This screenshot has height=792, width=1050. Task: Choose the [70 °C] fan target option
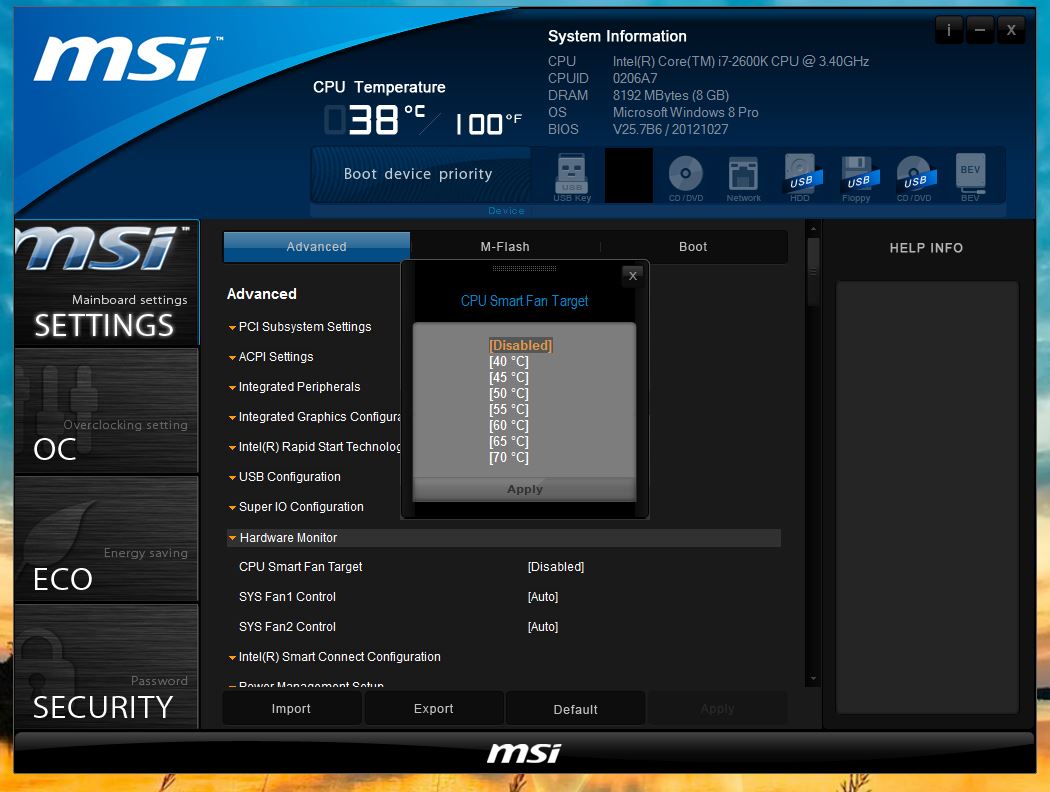(x=508, y=458)
